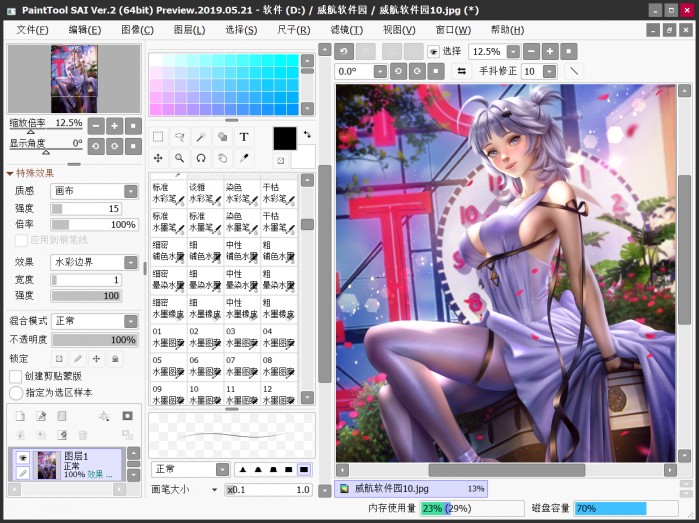Open 帮助(H) menu
The width and height of the screenshot is (699, 523).
click(x=507, y=30)
